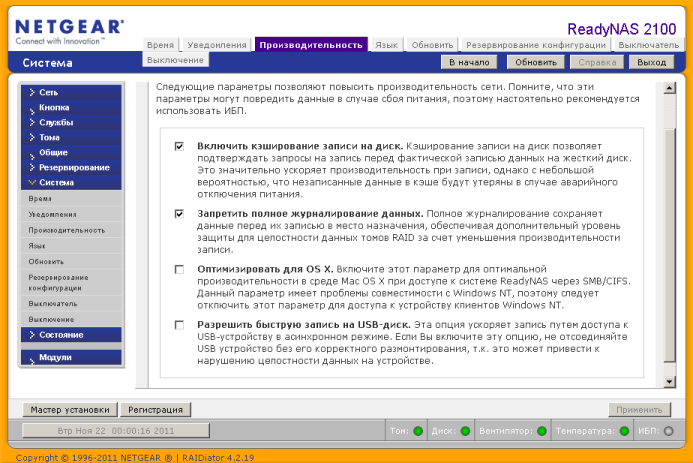Expand the Модули menu section
The width and height of the screenshot is (693, 463).
71,357
